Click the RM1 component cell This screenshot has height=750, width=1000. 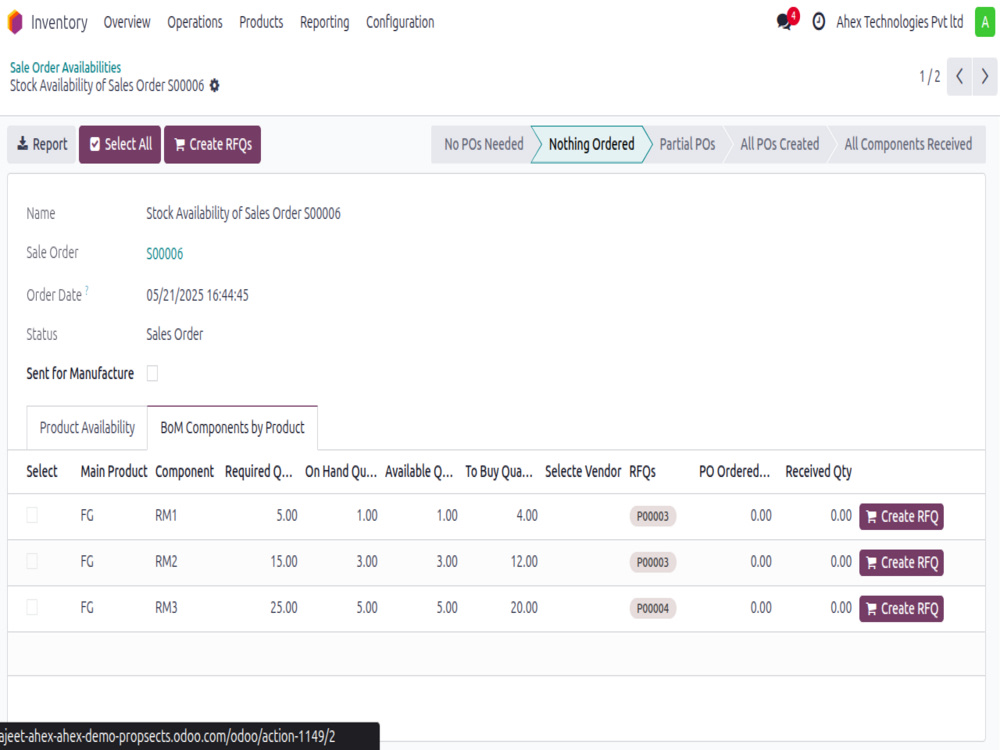(166, 515)
